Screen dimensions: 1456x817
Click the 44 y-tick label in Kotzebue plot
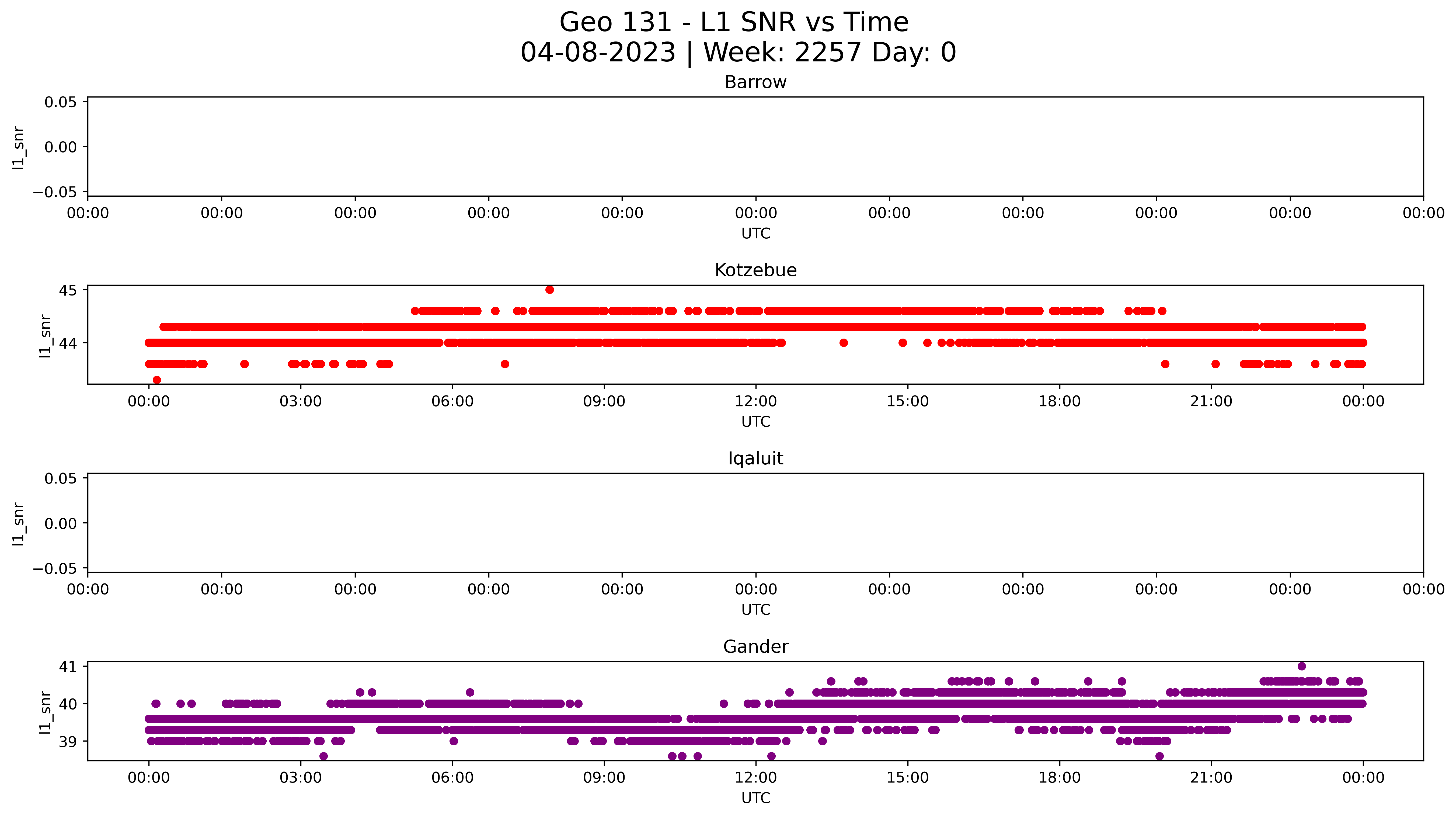pos(68,343)
